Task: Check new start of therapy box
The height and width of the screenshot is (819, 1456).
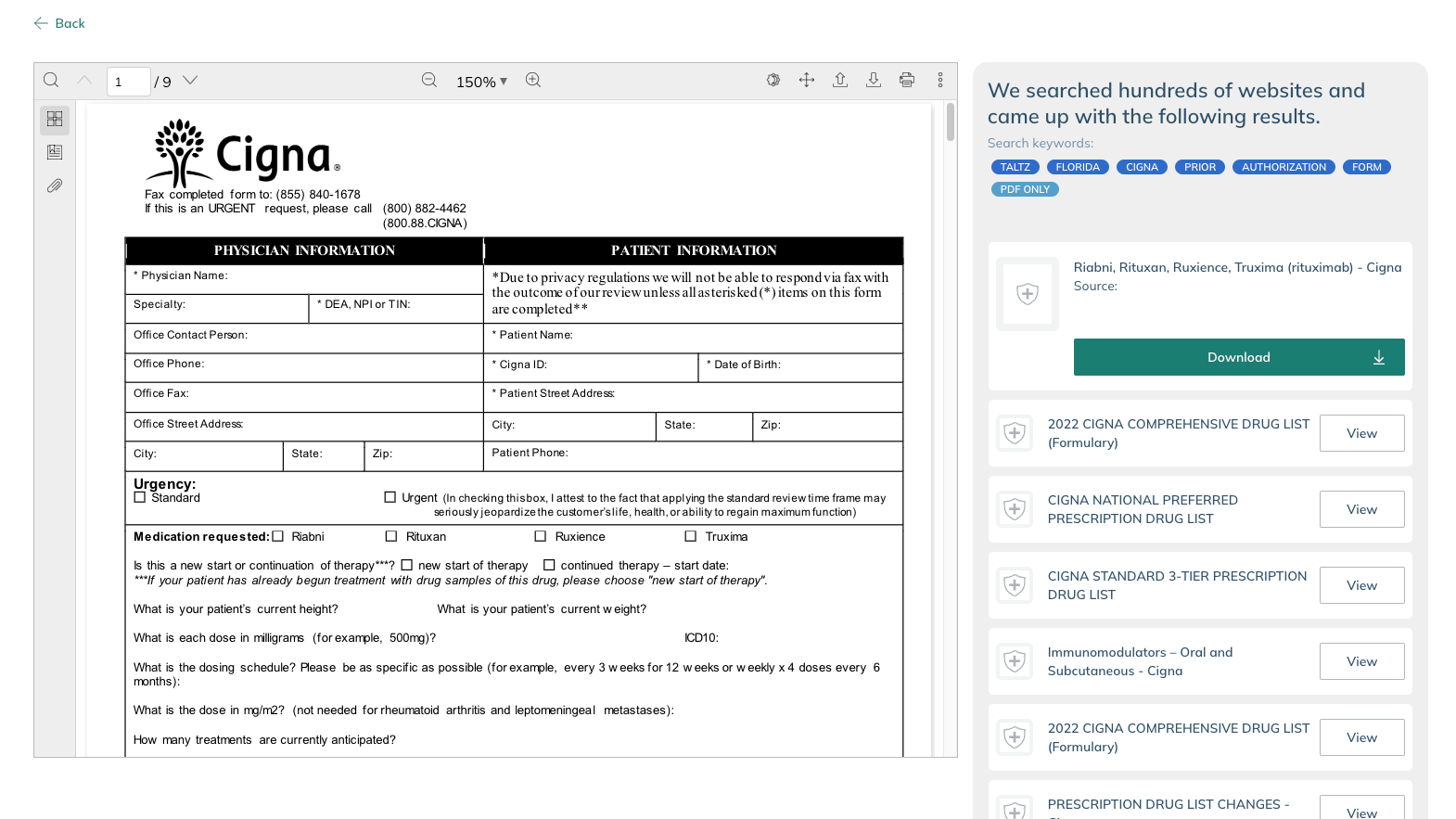Action: [x=407, y=566]
